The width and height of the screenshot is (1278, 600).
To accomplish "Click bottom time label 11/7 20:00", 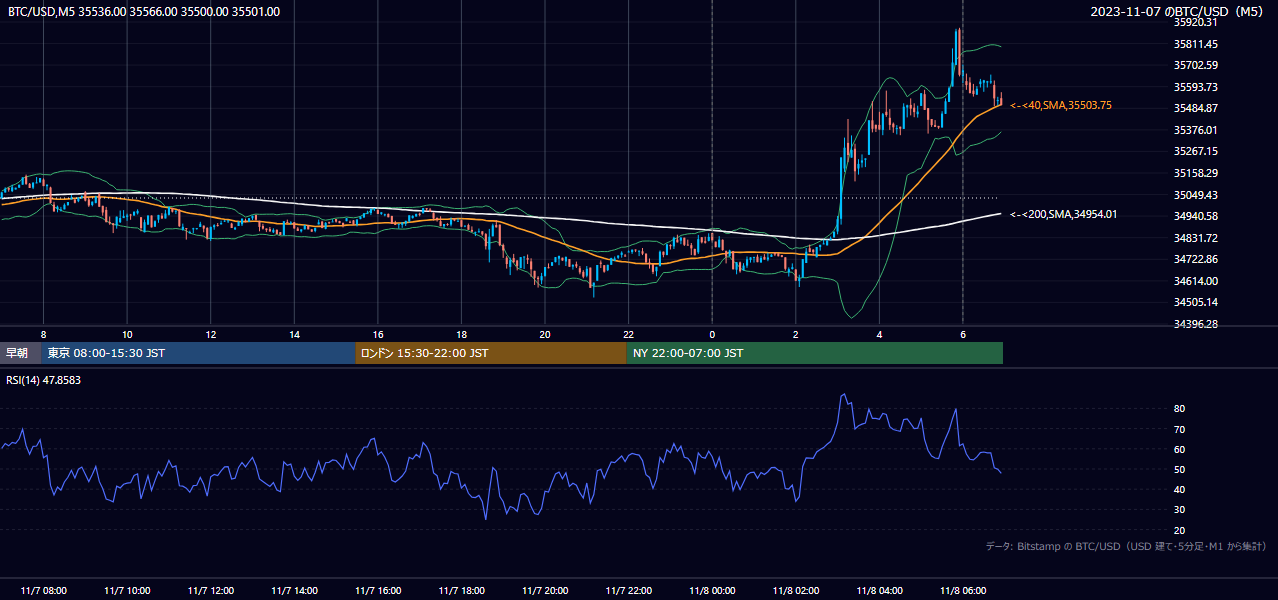I will [x=544, y=591].
